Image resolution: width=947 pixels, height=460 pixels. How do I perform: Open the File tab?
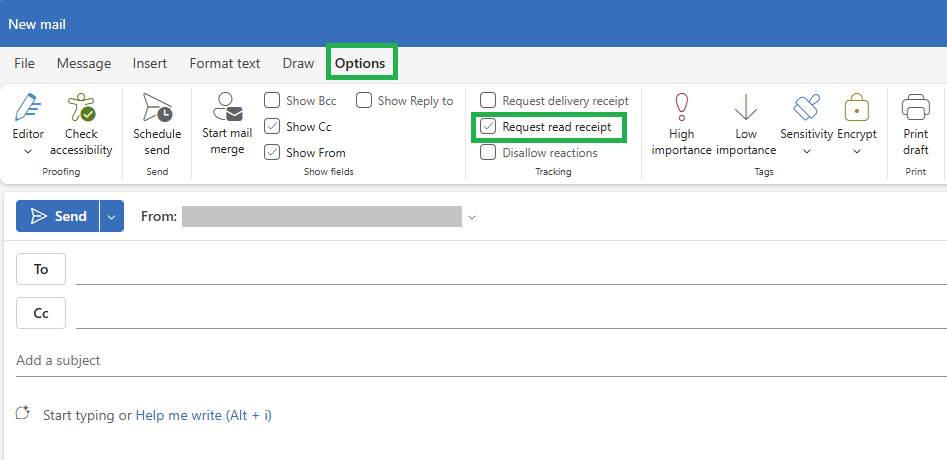[24, 63]
